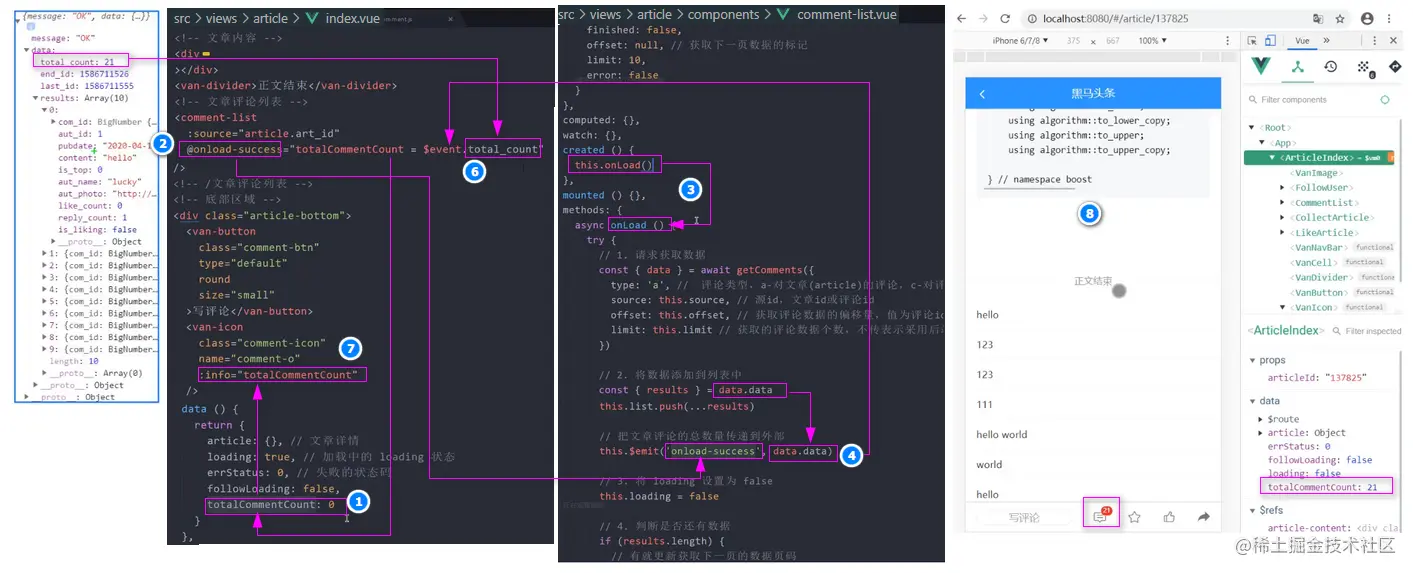
Task: Tap the back chevron in app header
Action: pyautogui.click(x=982, y=94)
